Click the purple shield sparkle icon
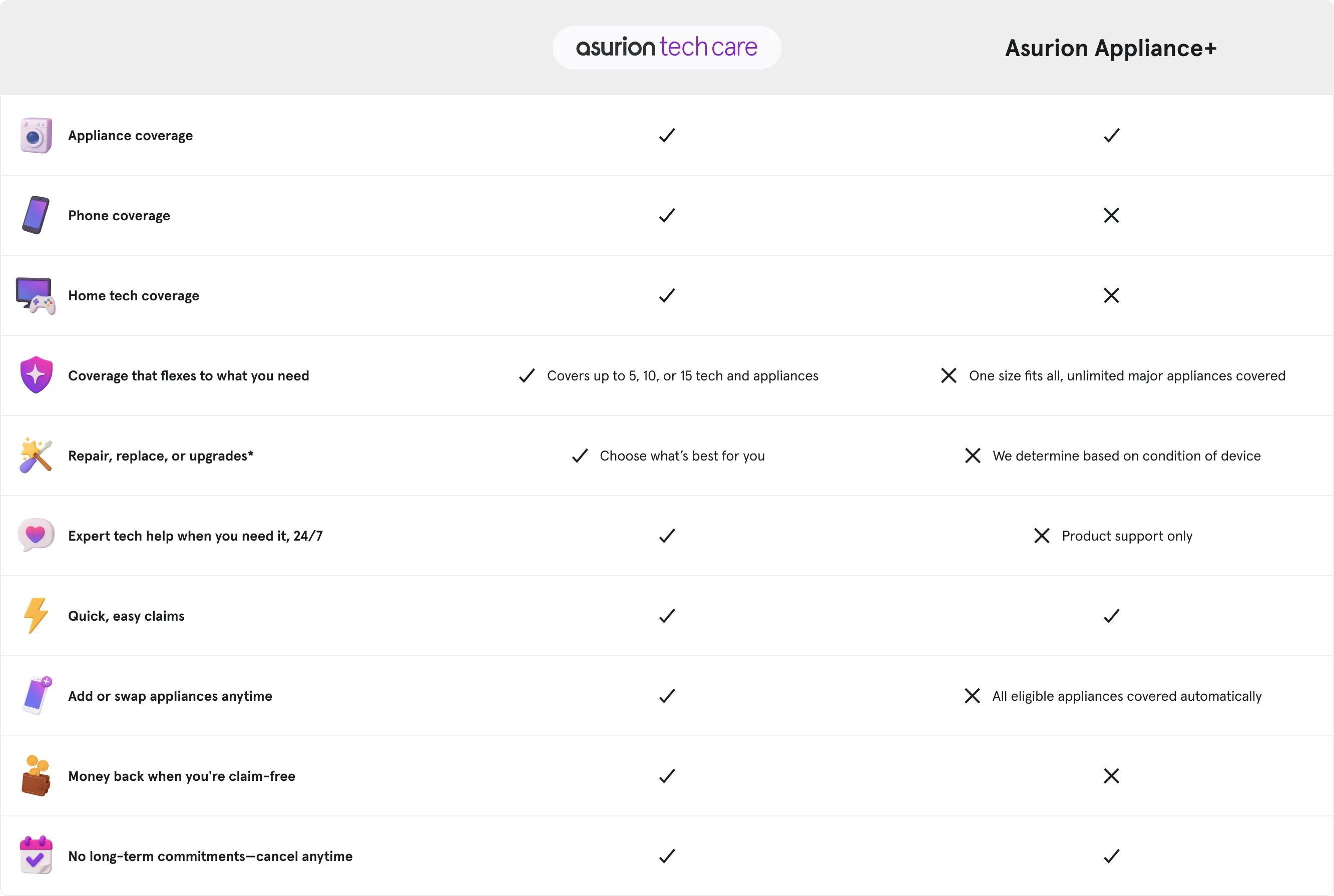This screenshot has height=896, width=1334. point(36,375)
